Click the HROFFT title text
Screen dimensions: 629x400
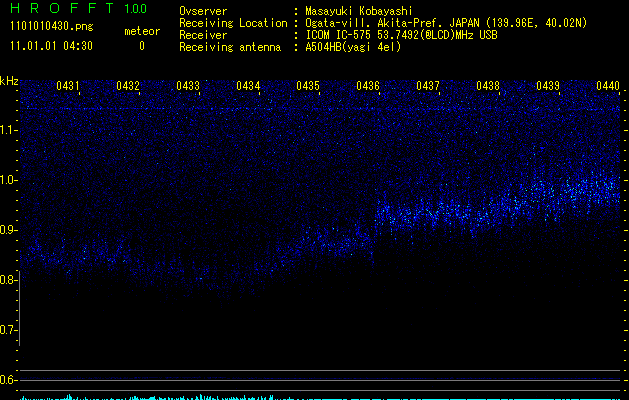point(59,9)
